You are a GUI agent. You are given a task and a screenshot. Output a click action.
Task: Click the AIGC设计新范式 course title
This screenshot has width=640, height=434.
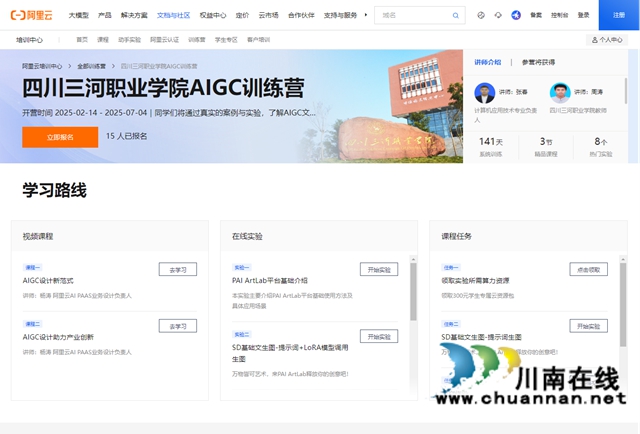pyautogui.click(x=48, y=280)
